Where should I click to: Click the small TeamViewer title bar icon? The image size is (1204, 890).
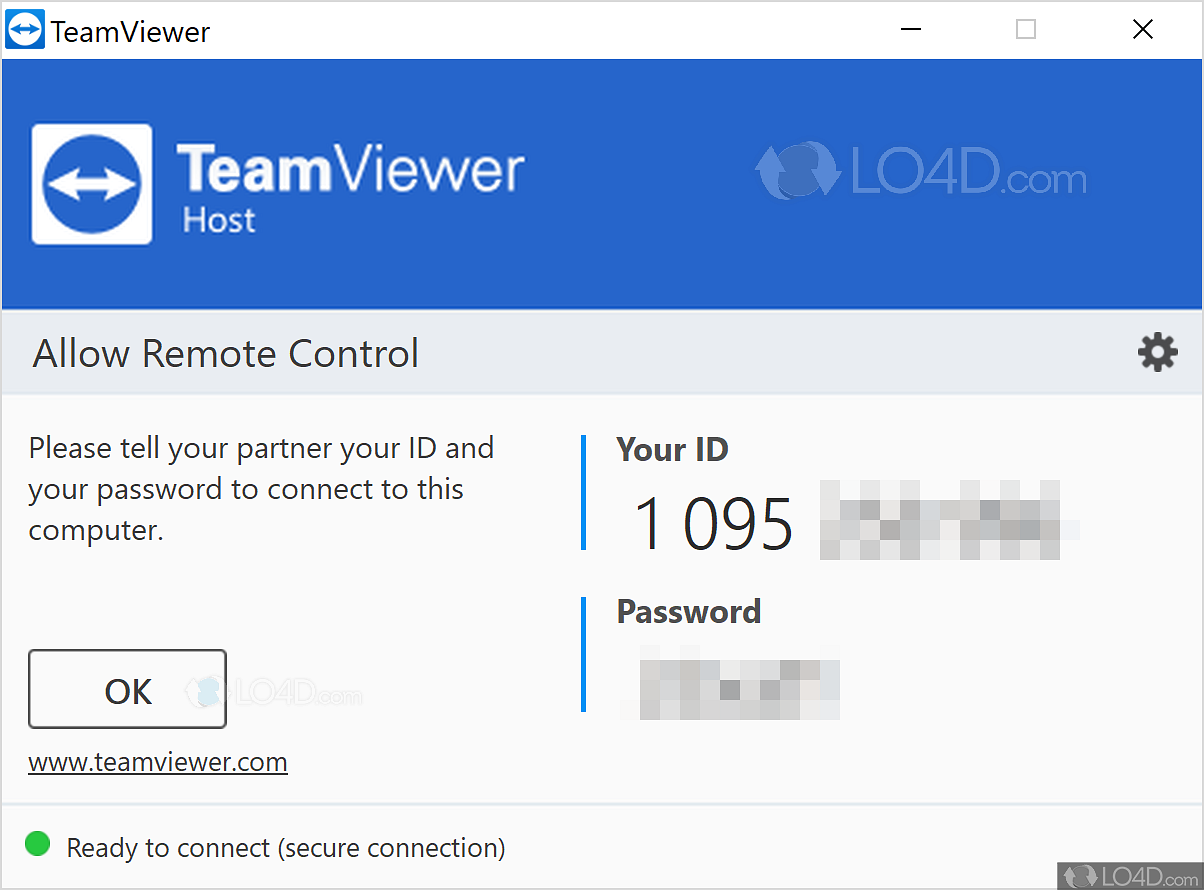(x=25, y=30)
